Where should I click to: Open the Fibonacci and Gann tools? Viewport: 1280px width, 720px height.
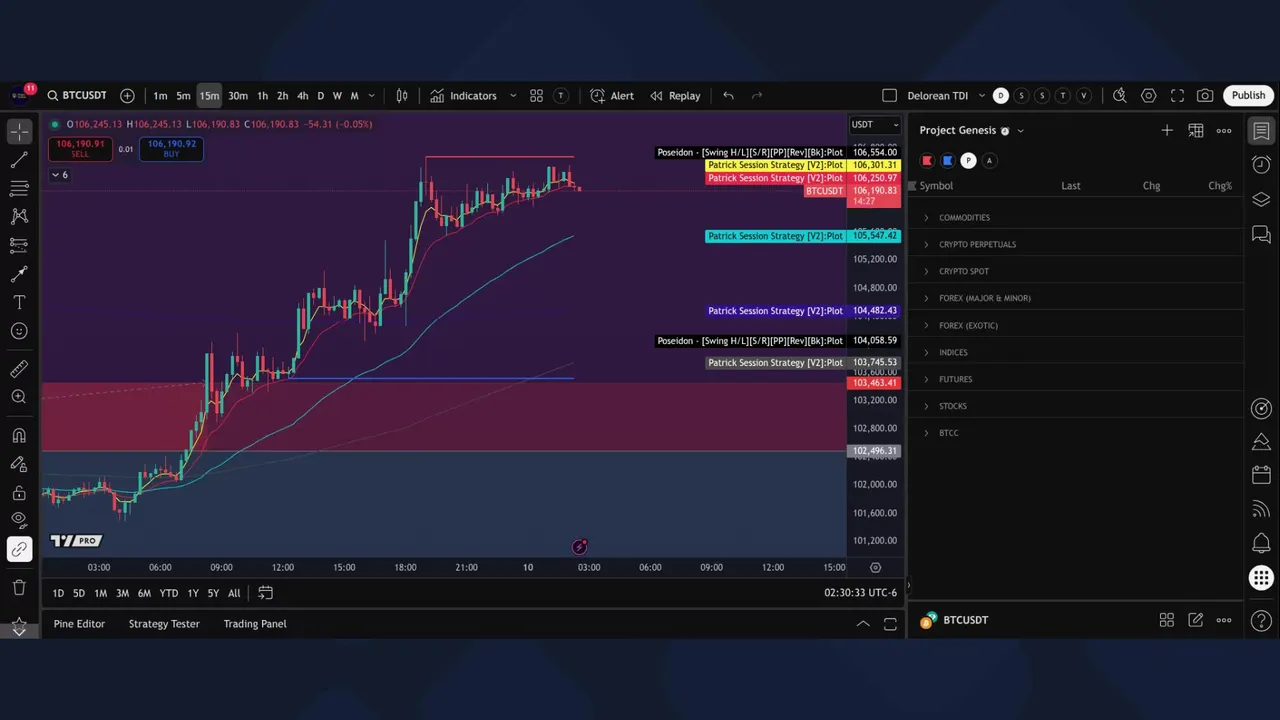19,188
